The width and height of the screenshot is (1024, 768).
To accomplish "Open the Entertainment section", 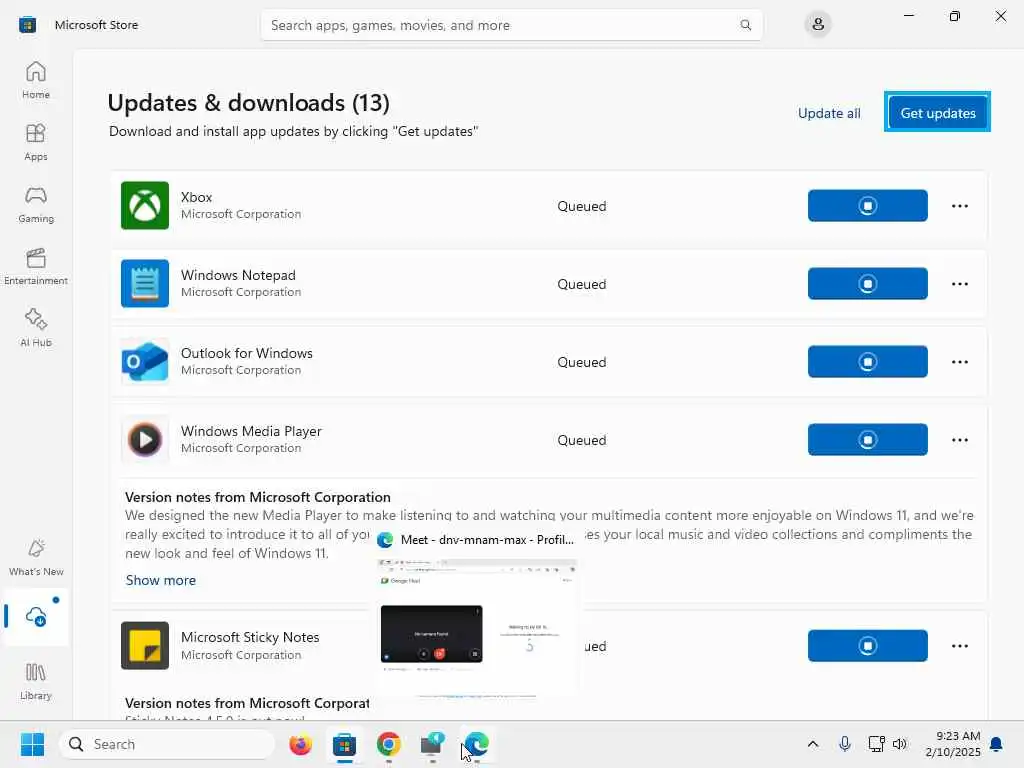I will point(36,266).
